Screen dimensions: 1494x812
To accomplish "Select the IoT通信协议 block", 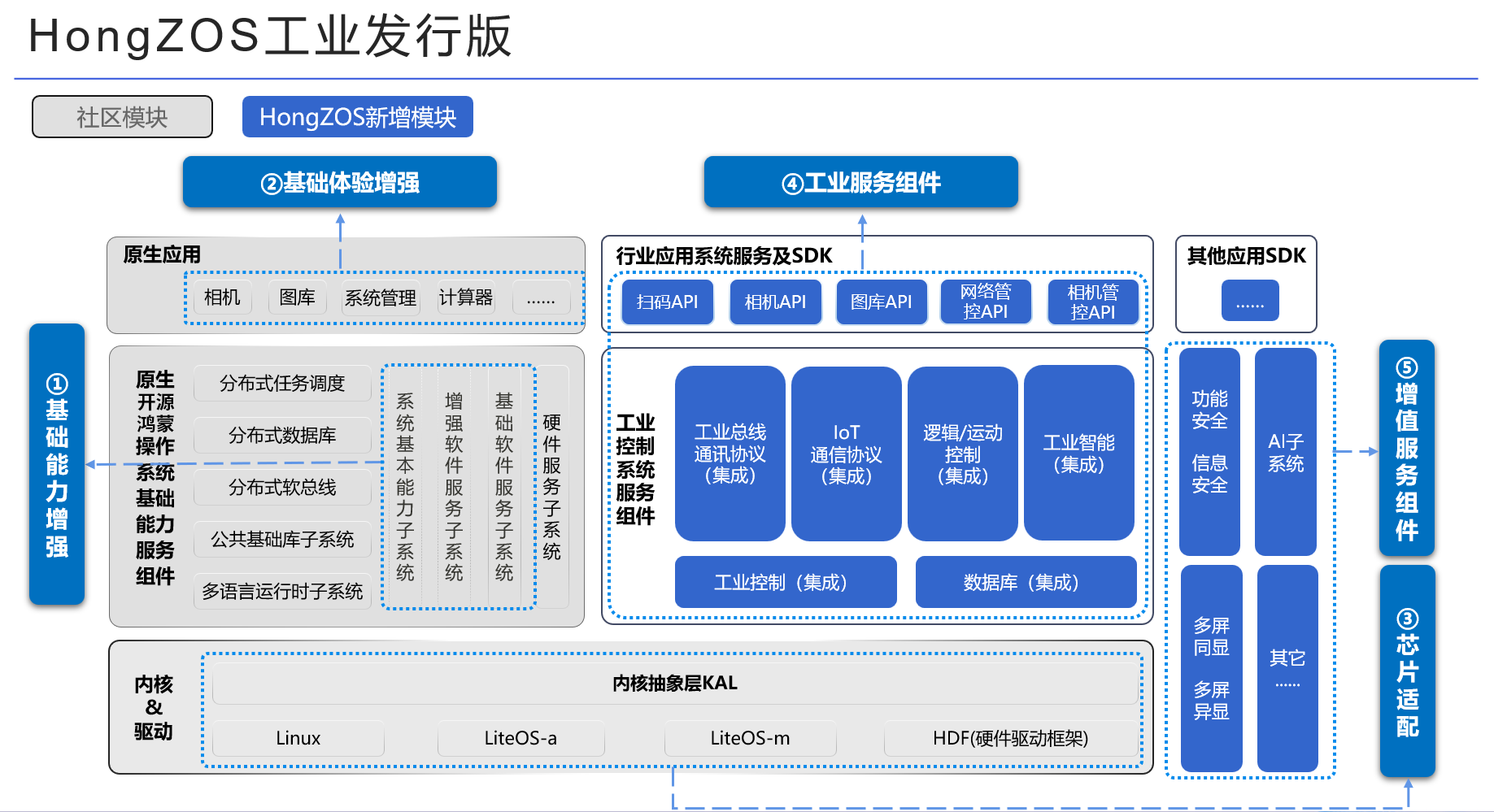I will tap(846, 454).
